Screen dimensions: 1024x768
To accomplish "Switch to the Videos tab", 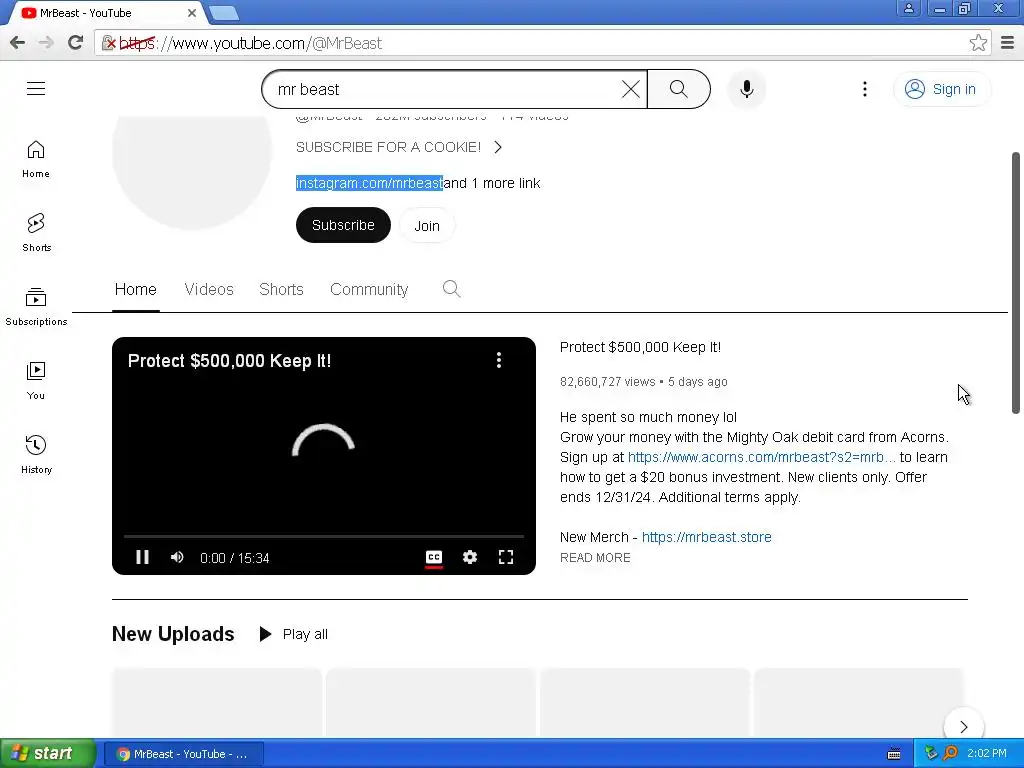I will coord(209,289).
